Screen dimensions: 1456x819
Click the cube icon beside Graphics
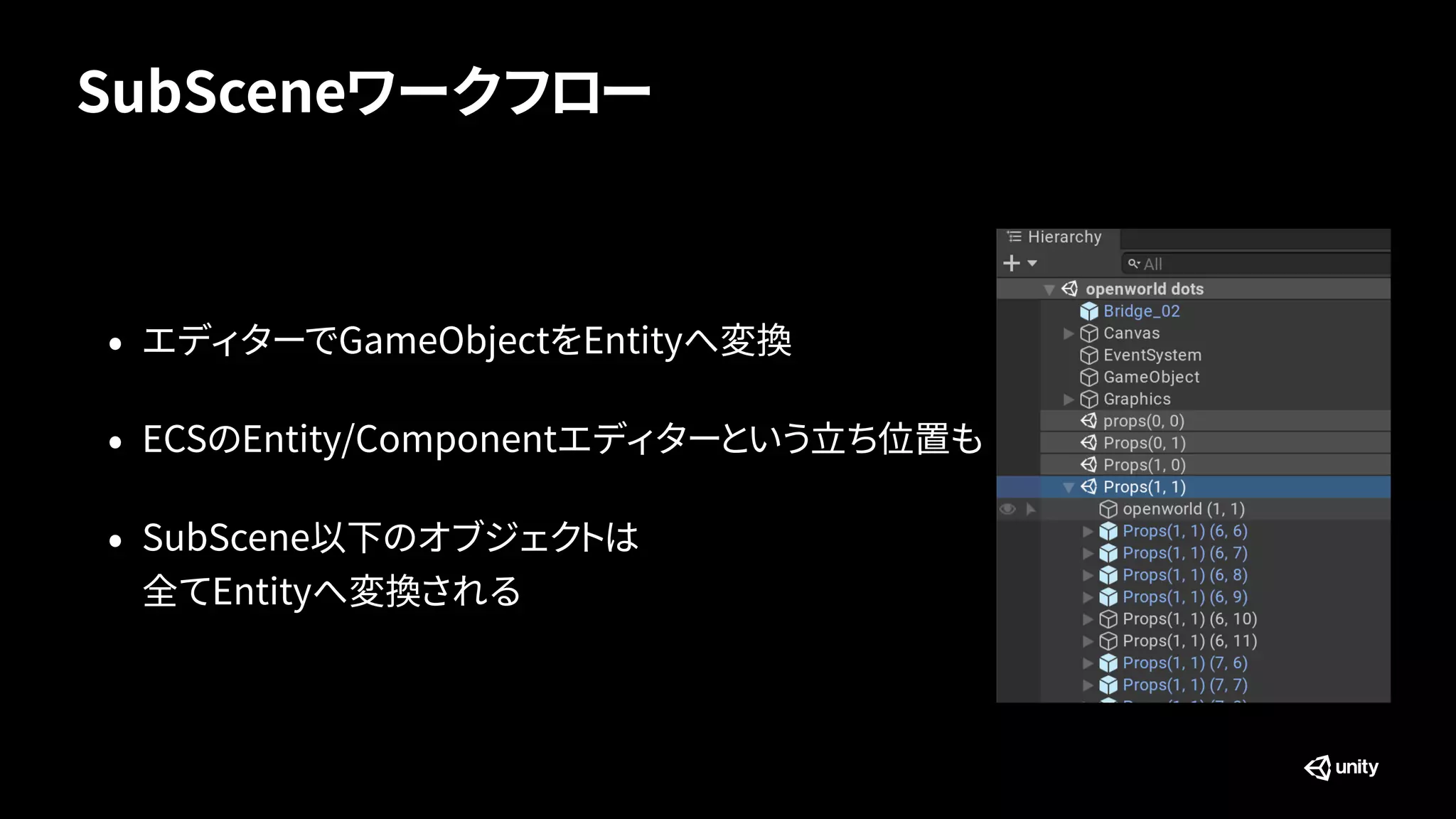1089,400
